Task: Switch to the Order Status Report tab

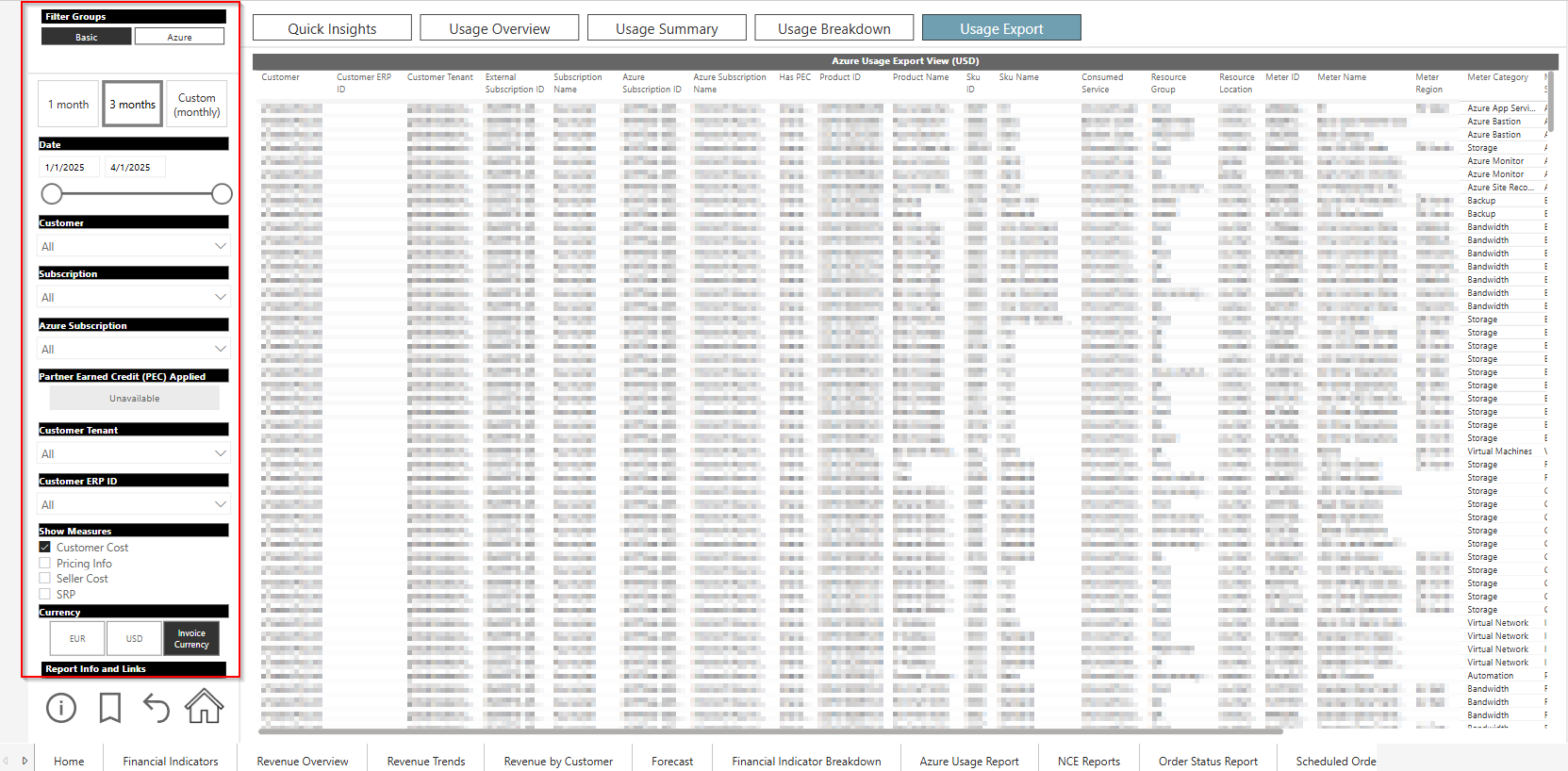Action: pos(1208,761)
